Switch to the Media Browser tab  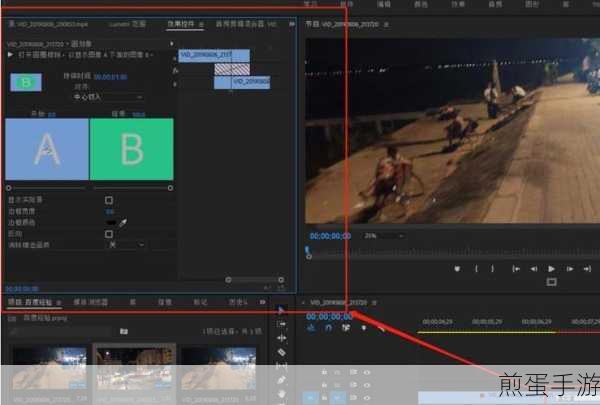[x=91, y=302]
